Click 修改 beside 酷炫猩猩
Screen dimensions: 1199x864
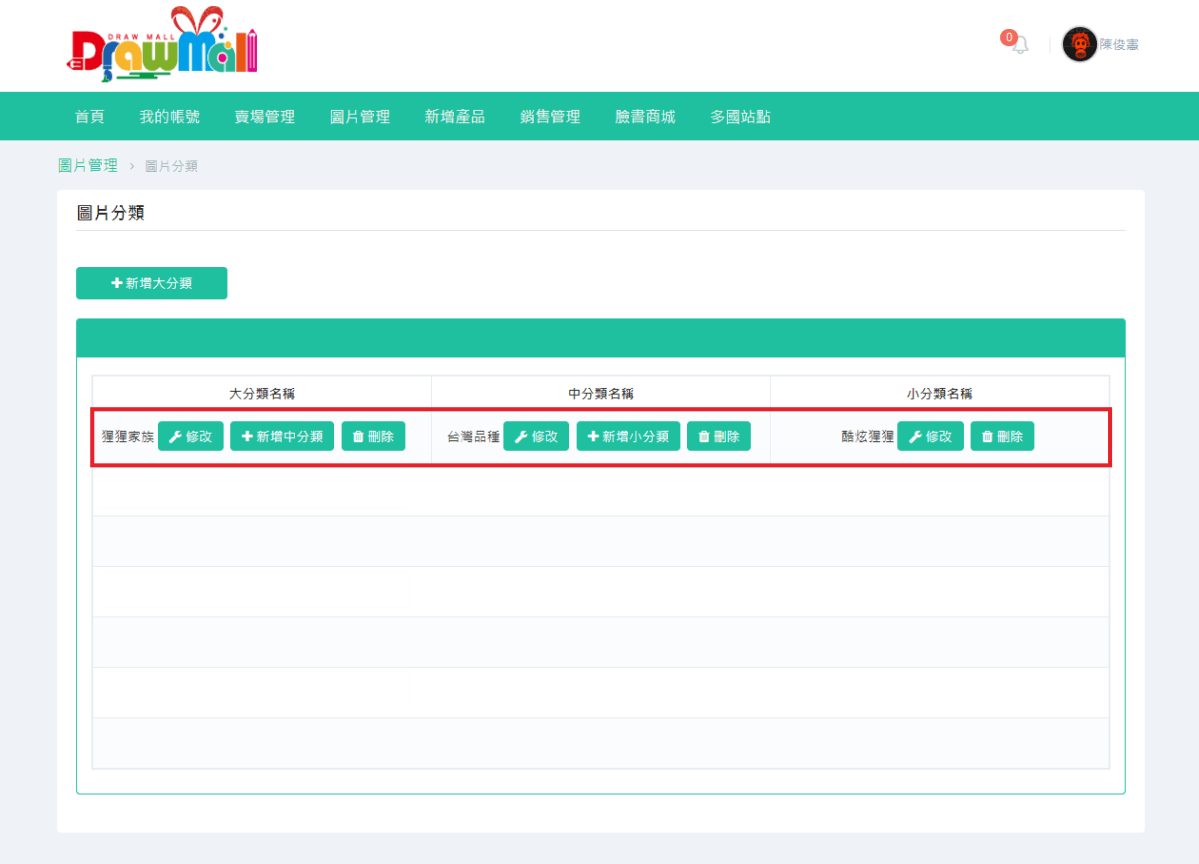point(930,437)
